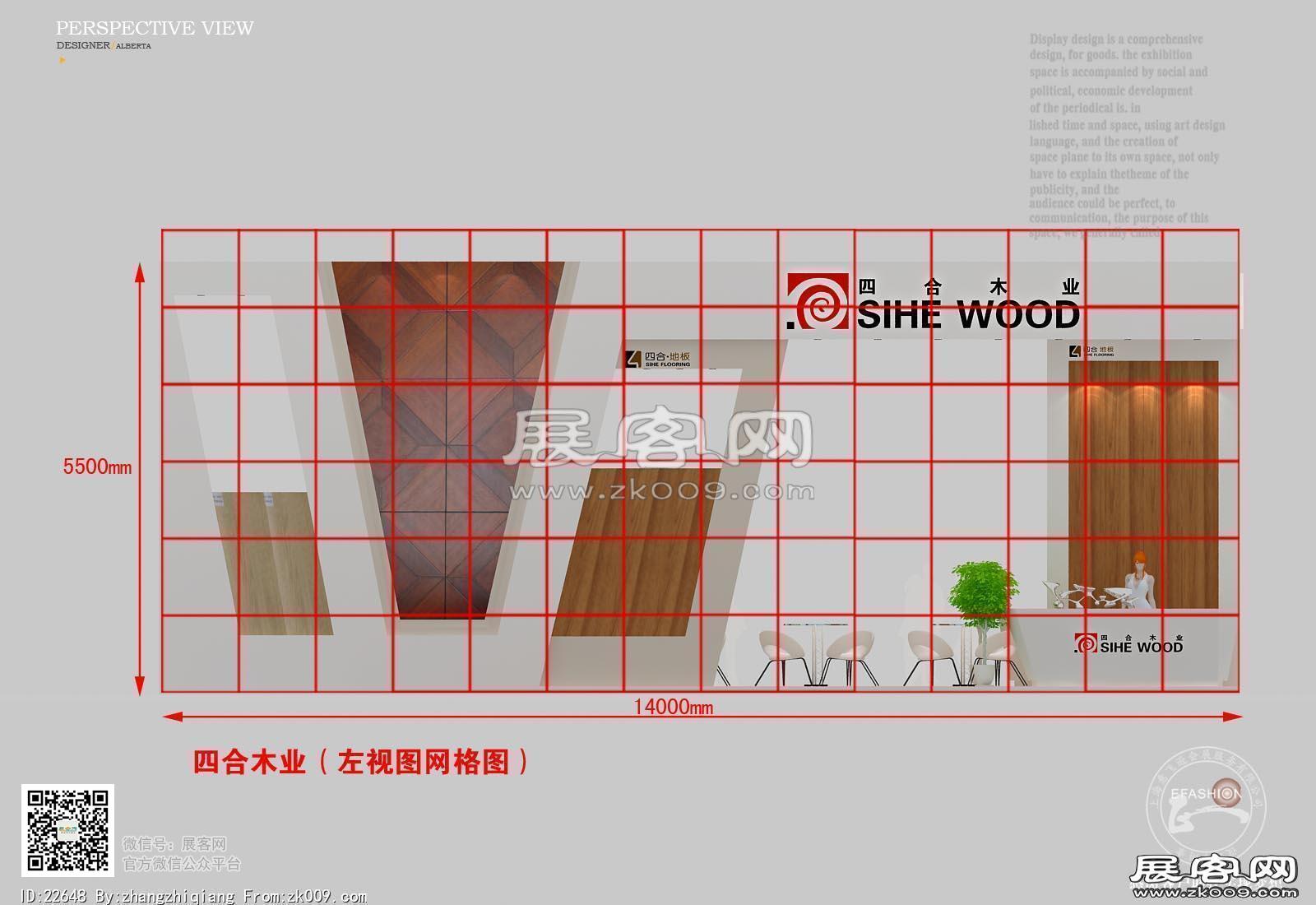1316x905 pixels.
Task: Click the 四合·地板 sign above slanted wood panel
Action: [x=659, y=359]
